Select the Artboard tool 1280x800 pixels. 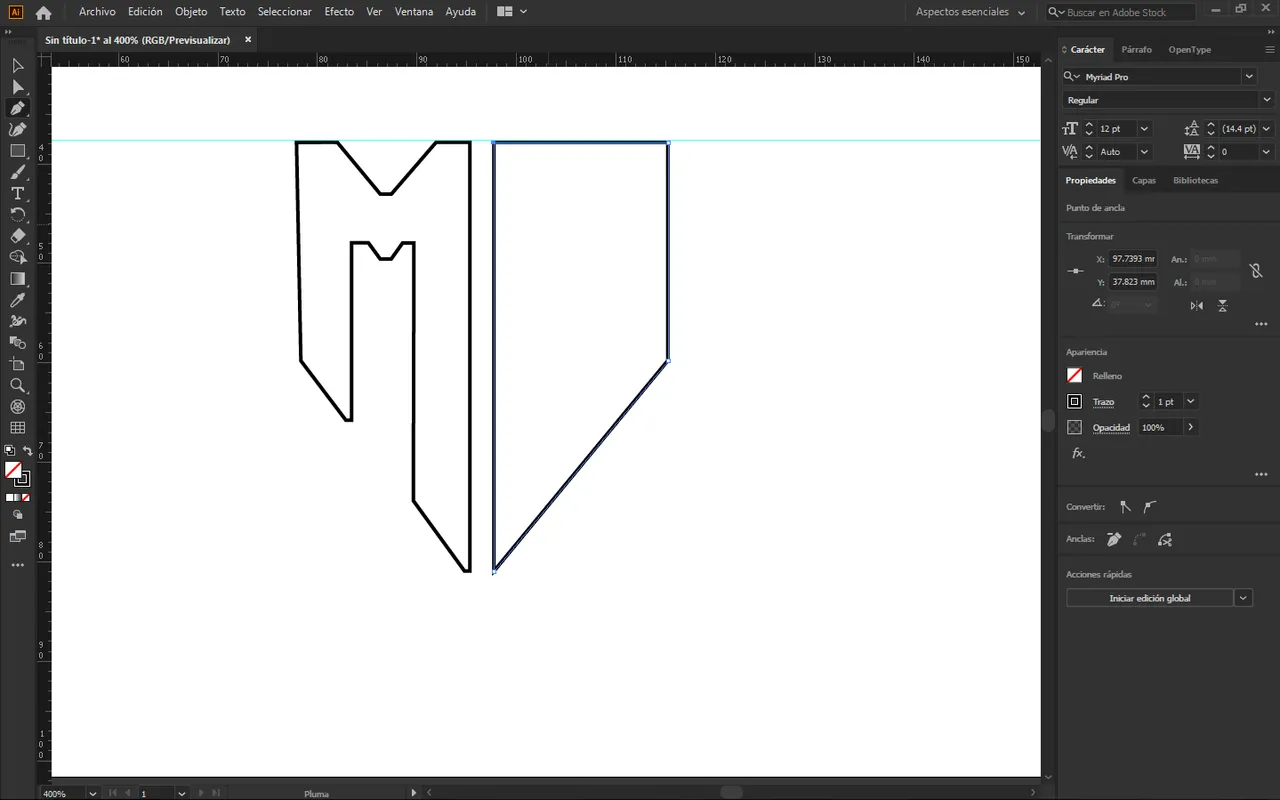point(17,364)
